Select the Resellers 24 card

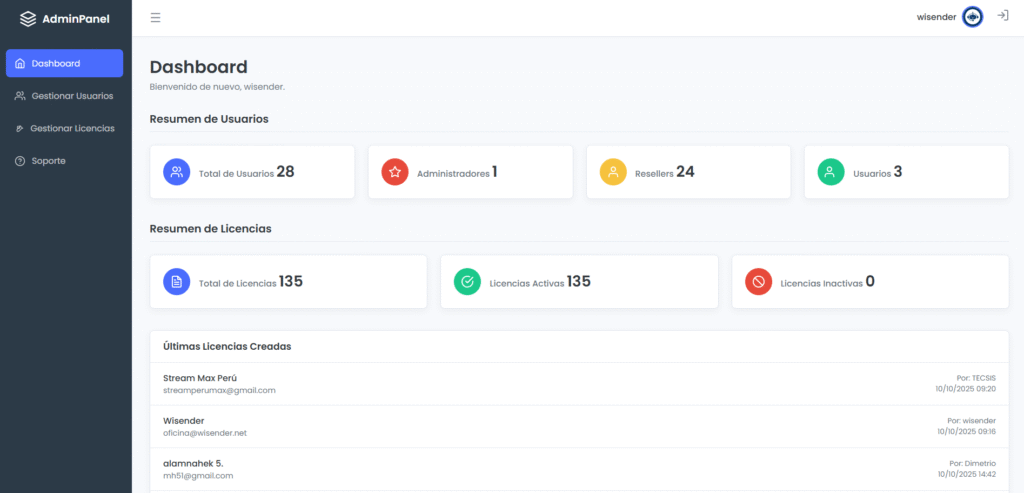pos(688,172)
